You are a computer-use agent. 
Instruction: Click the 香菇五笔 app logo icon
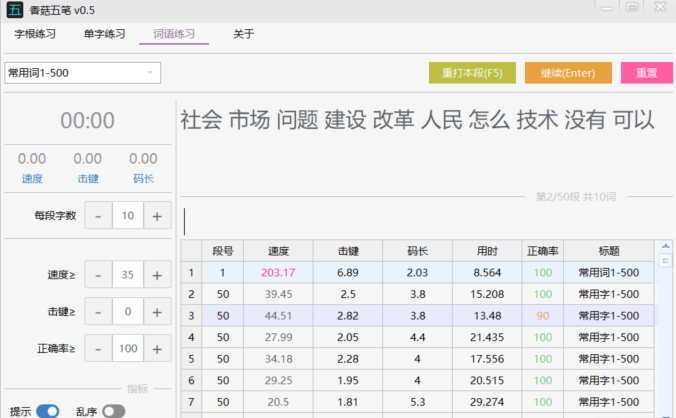(15, 9)
